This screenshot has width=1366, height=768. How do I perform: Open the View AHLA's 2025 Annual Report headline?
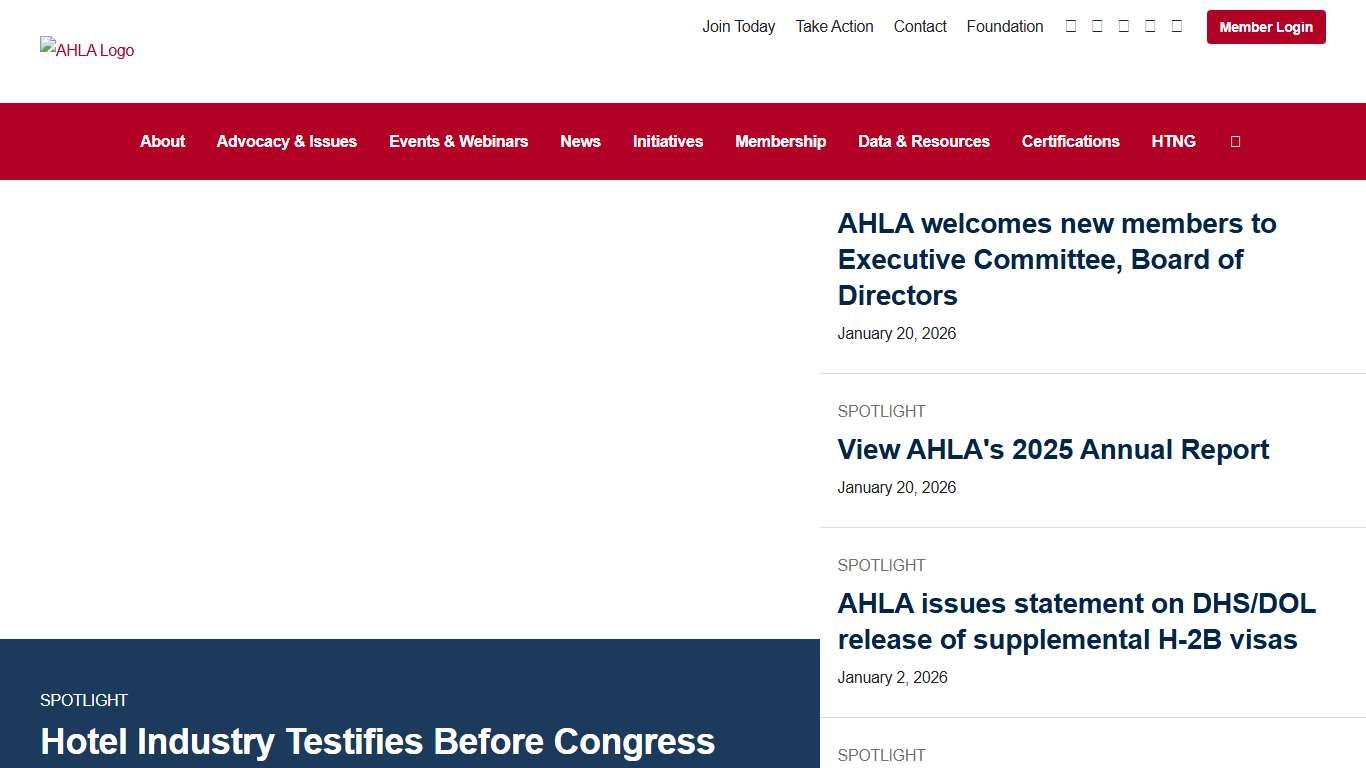(x=1053, y=450)
